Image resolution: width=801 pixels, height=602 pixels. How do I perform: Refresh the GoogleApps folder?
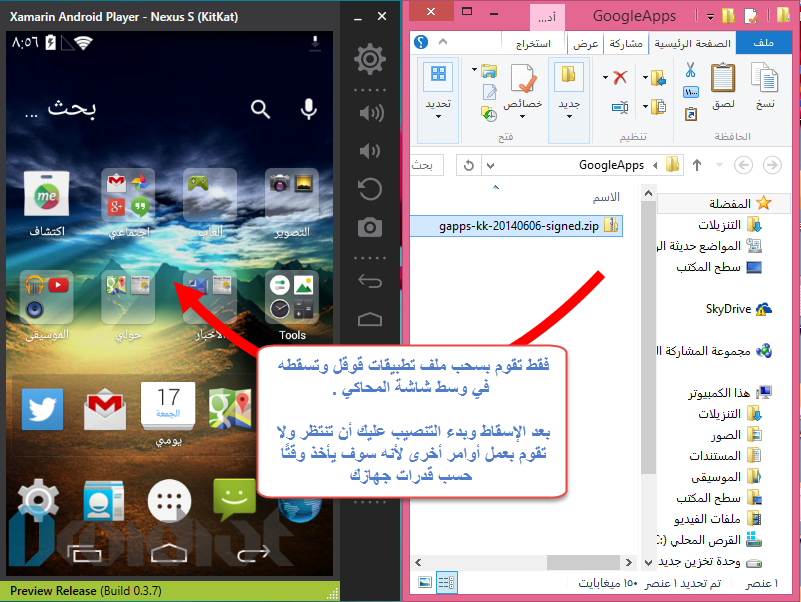coord(468,165)
